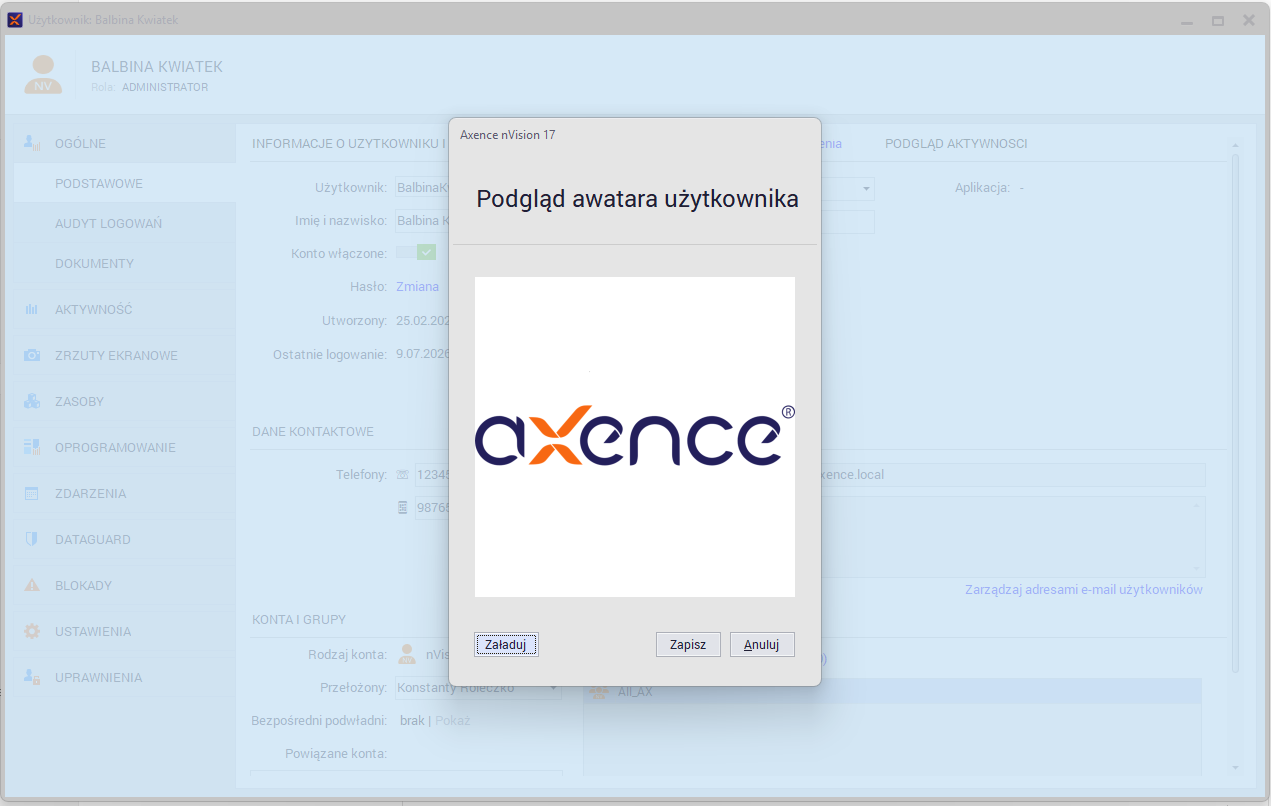Click the Załaduj button in avatar dialog
The image size is (1271, 806).
coord(506,645)
